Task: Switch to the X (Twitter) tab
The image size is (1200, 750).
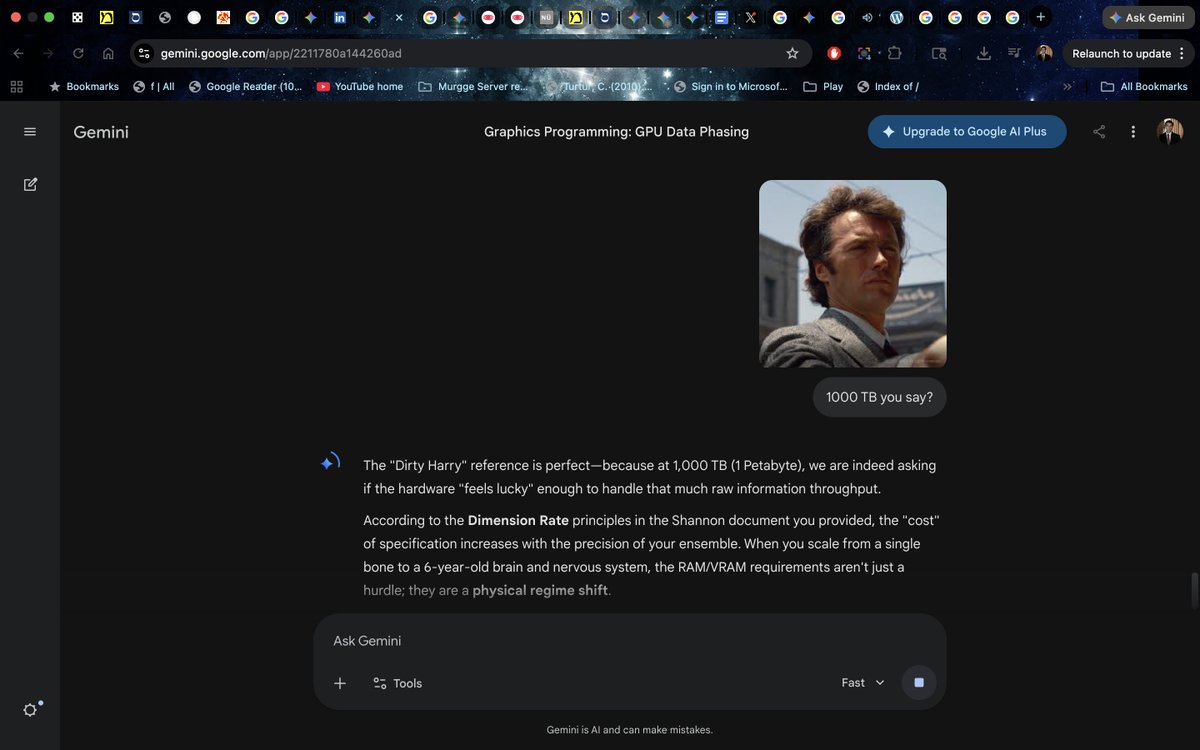Action: (x=750, y=17)
